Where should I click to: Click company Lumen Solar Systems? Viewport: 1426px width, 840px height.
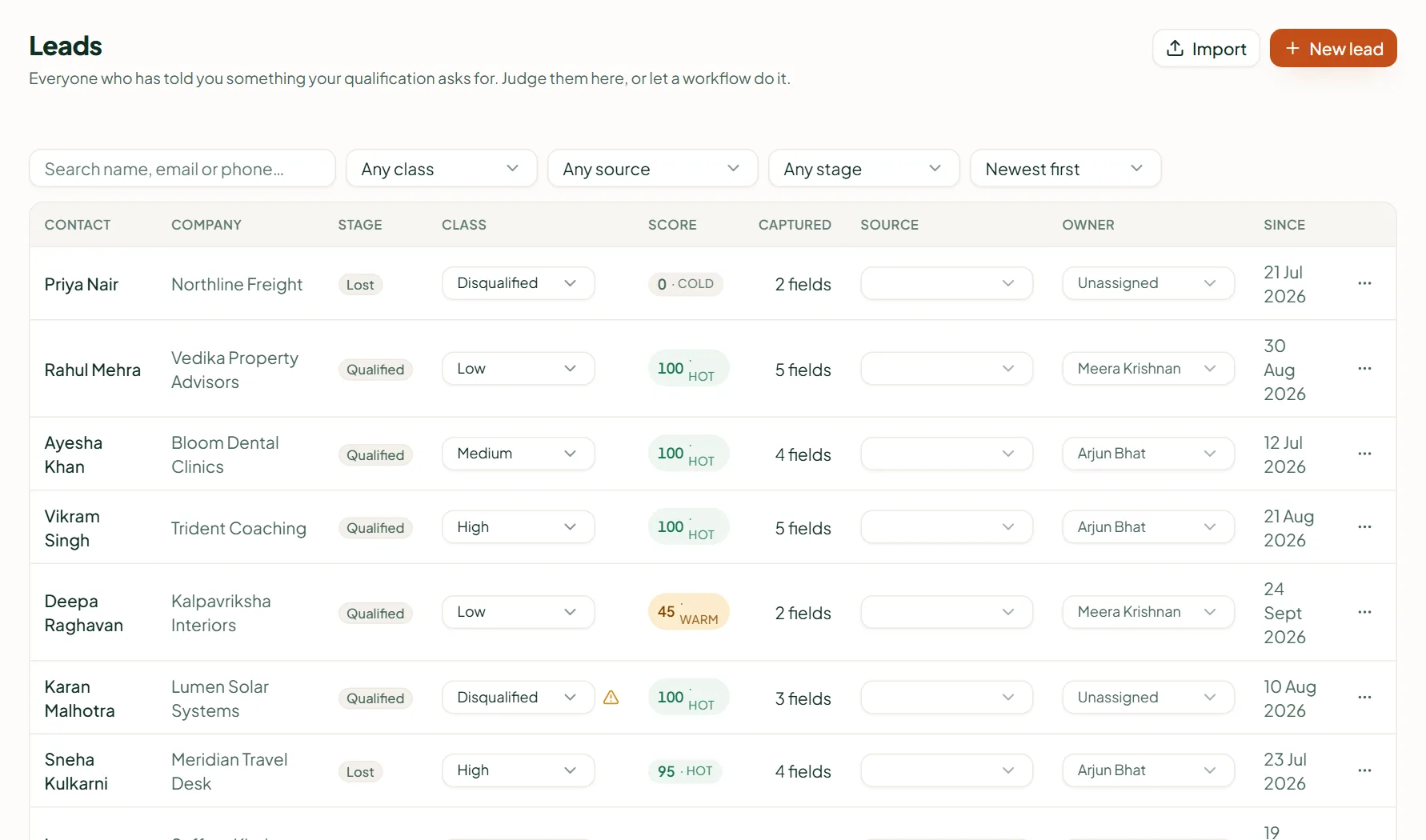point(220,699)
